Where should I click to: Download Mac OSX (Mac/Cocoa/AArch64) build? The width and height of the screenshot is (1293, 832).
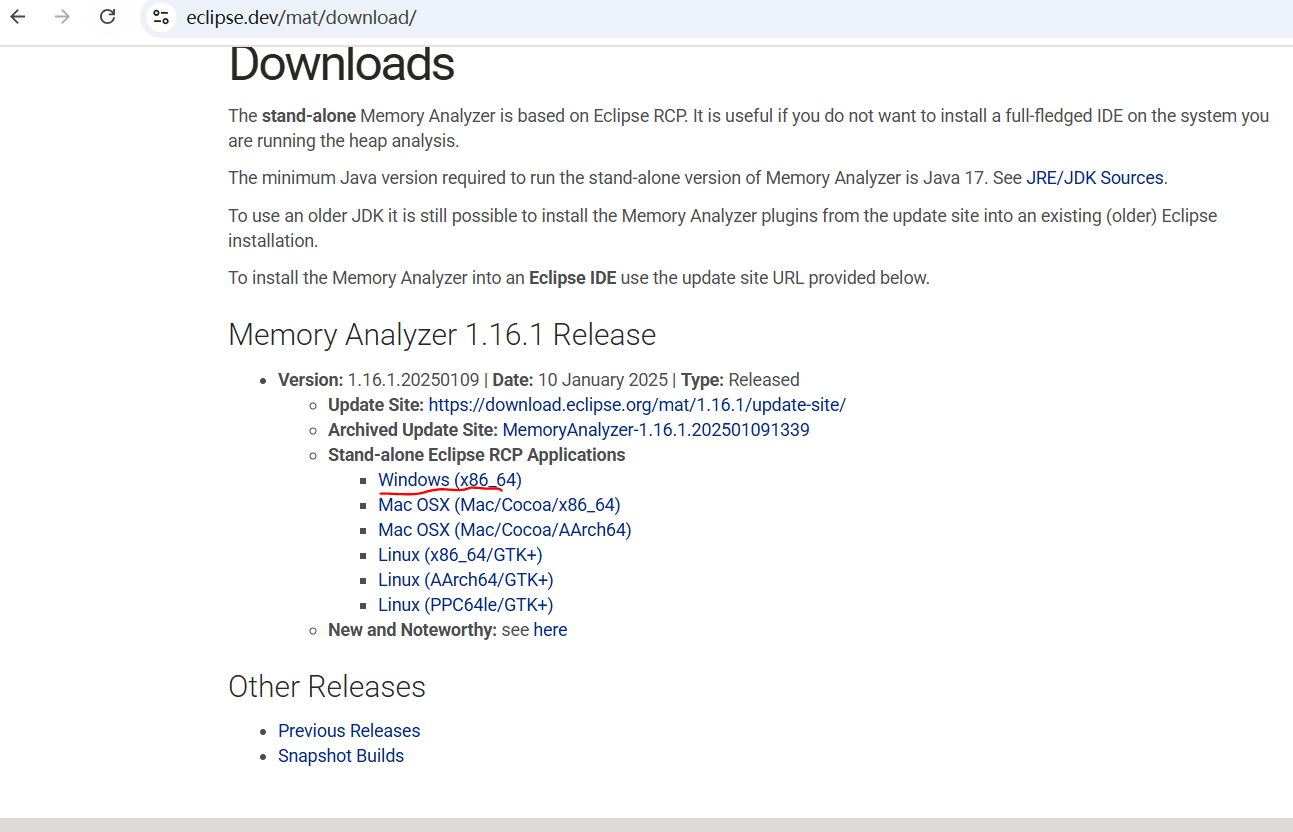(x=505, y=530)
